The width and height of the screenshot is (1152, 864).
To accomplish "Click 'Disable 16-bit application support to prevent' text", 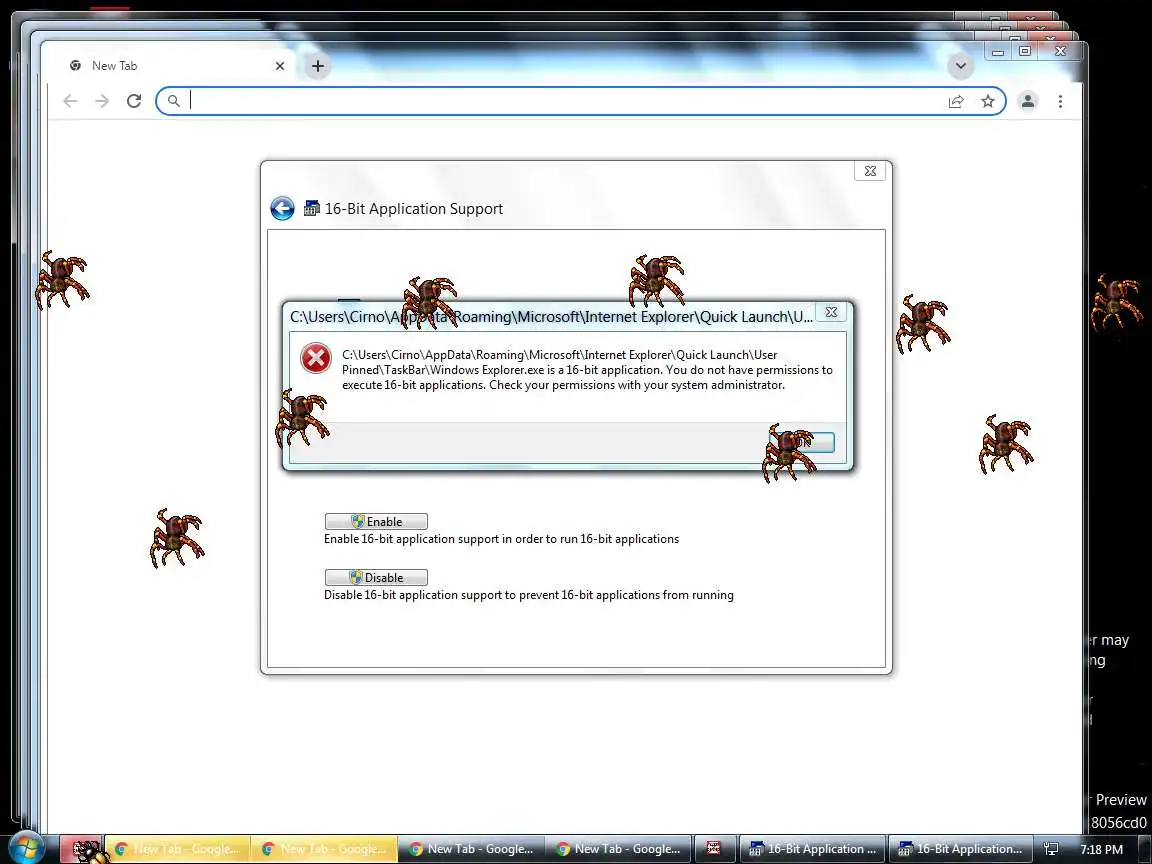I will click(x=529, y=595).
